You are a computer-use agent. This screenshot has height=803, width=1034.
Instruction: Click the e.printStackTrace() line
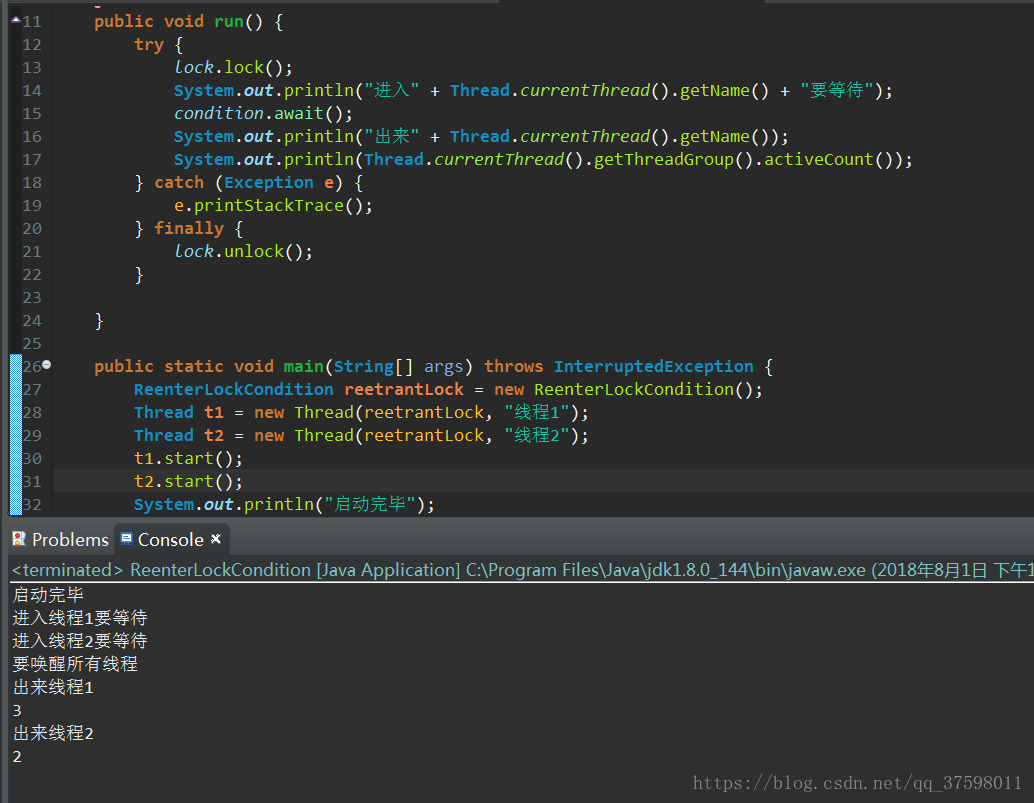coord(273,206)
